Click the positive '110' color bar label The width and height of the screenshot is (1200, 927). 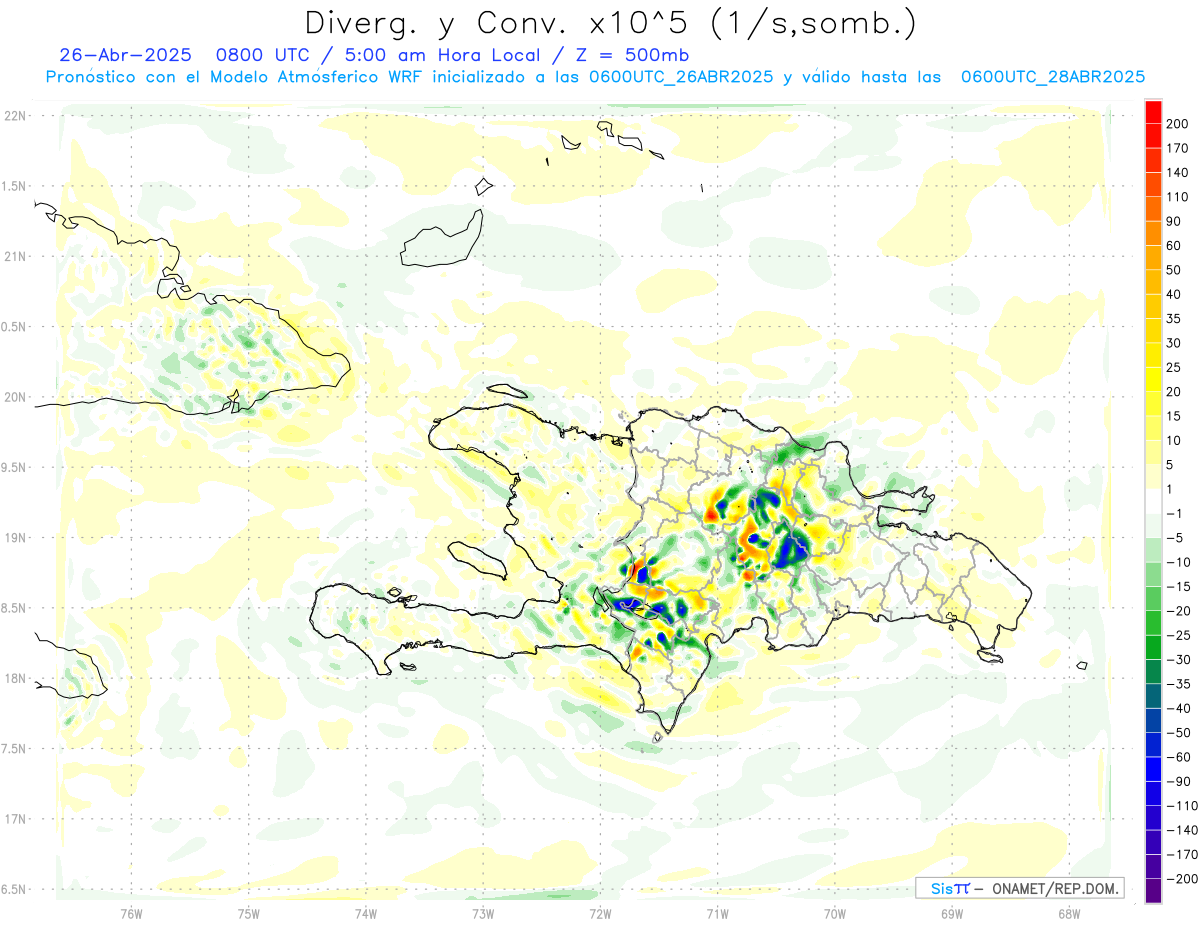(x=1178, y=197)
